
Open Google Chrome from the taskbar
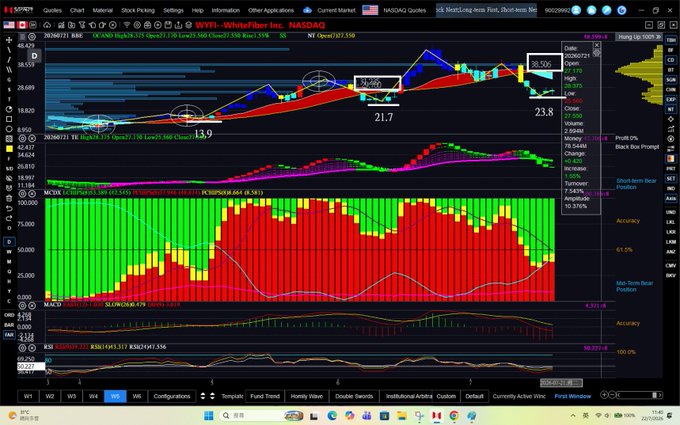click(454, 415)
